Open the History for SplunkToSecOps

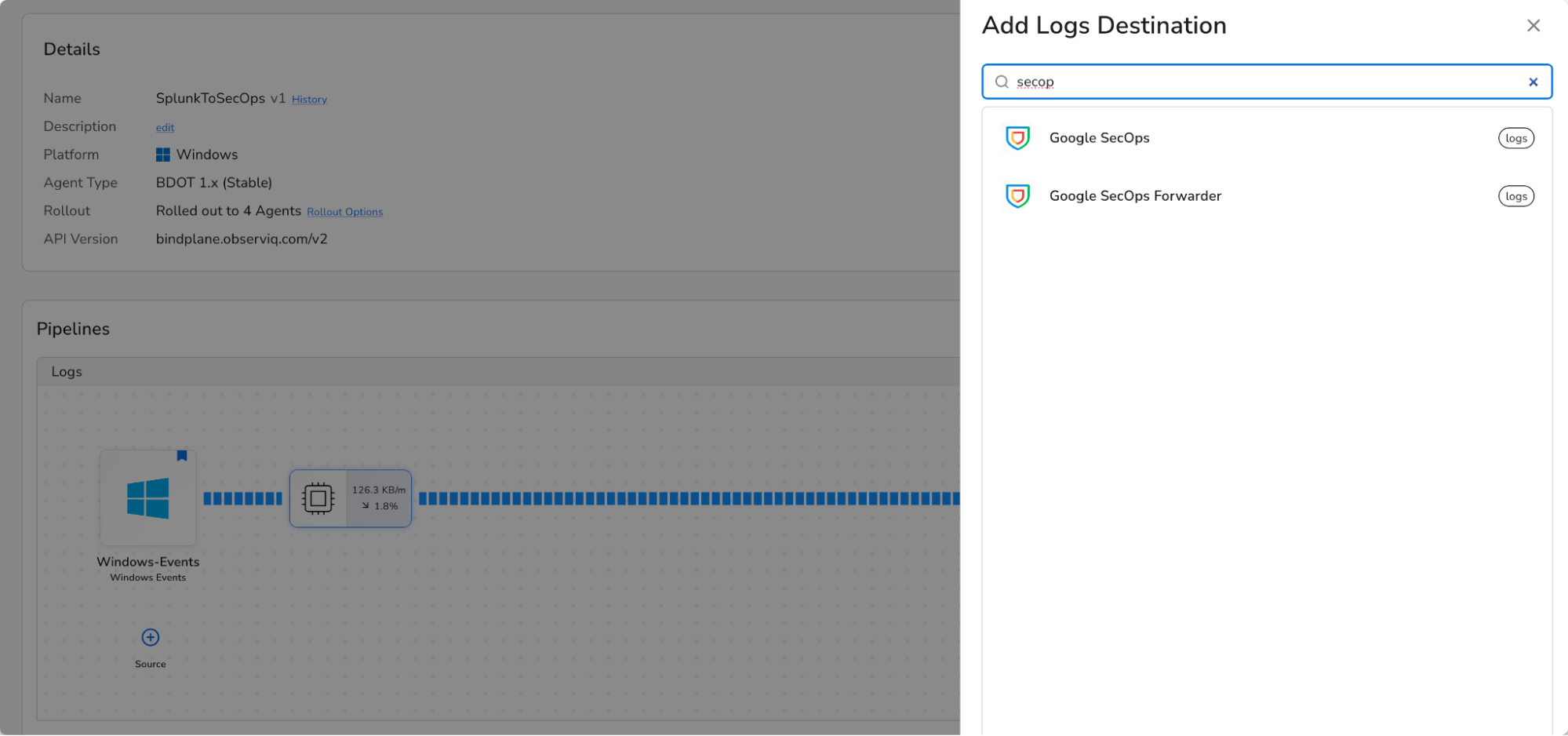click(x=309, y=99)
